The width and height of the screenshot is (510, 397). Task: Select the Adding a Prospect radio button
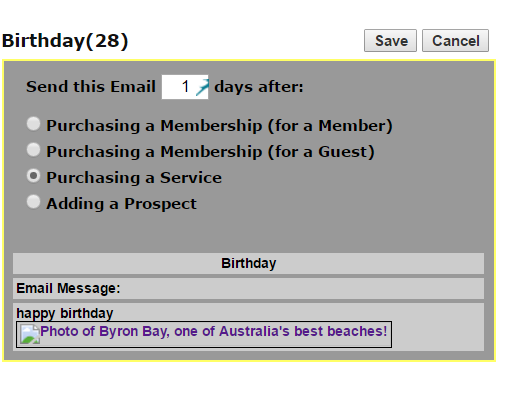[x=33, y=202]
